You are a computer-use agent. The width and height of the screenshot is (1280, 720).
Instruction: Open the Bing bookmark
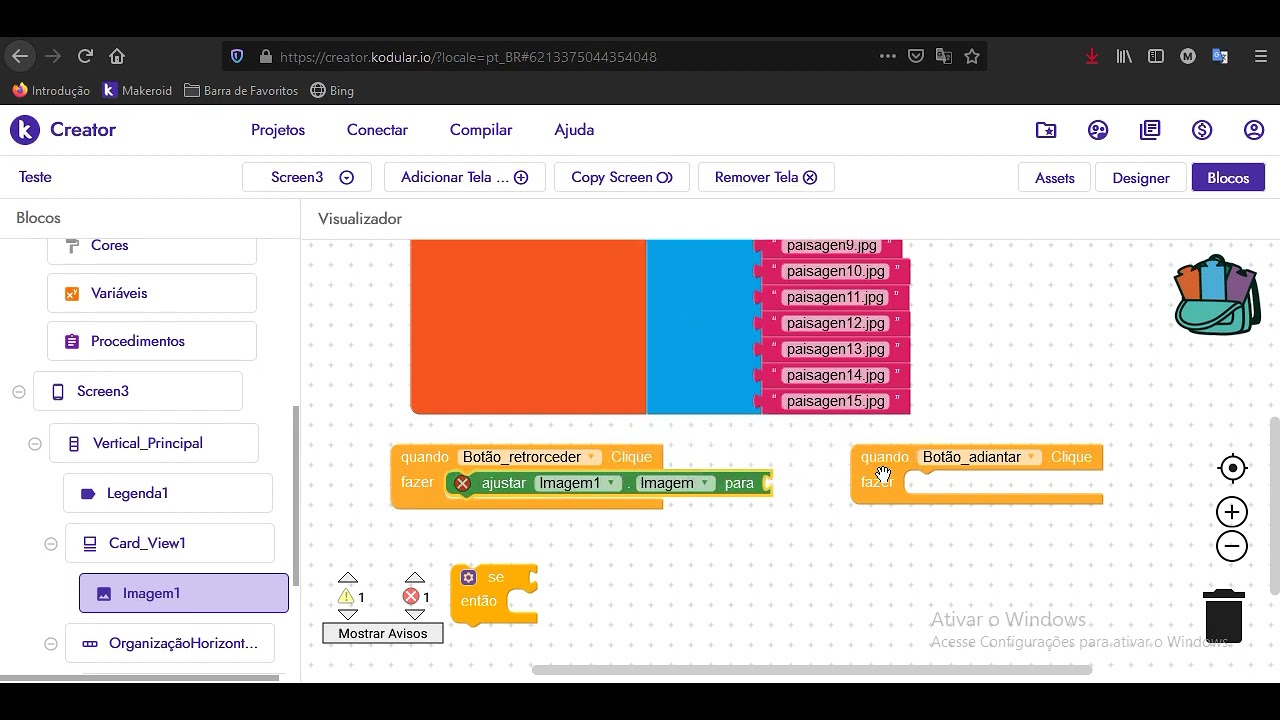click(x=332, y=90)
